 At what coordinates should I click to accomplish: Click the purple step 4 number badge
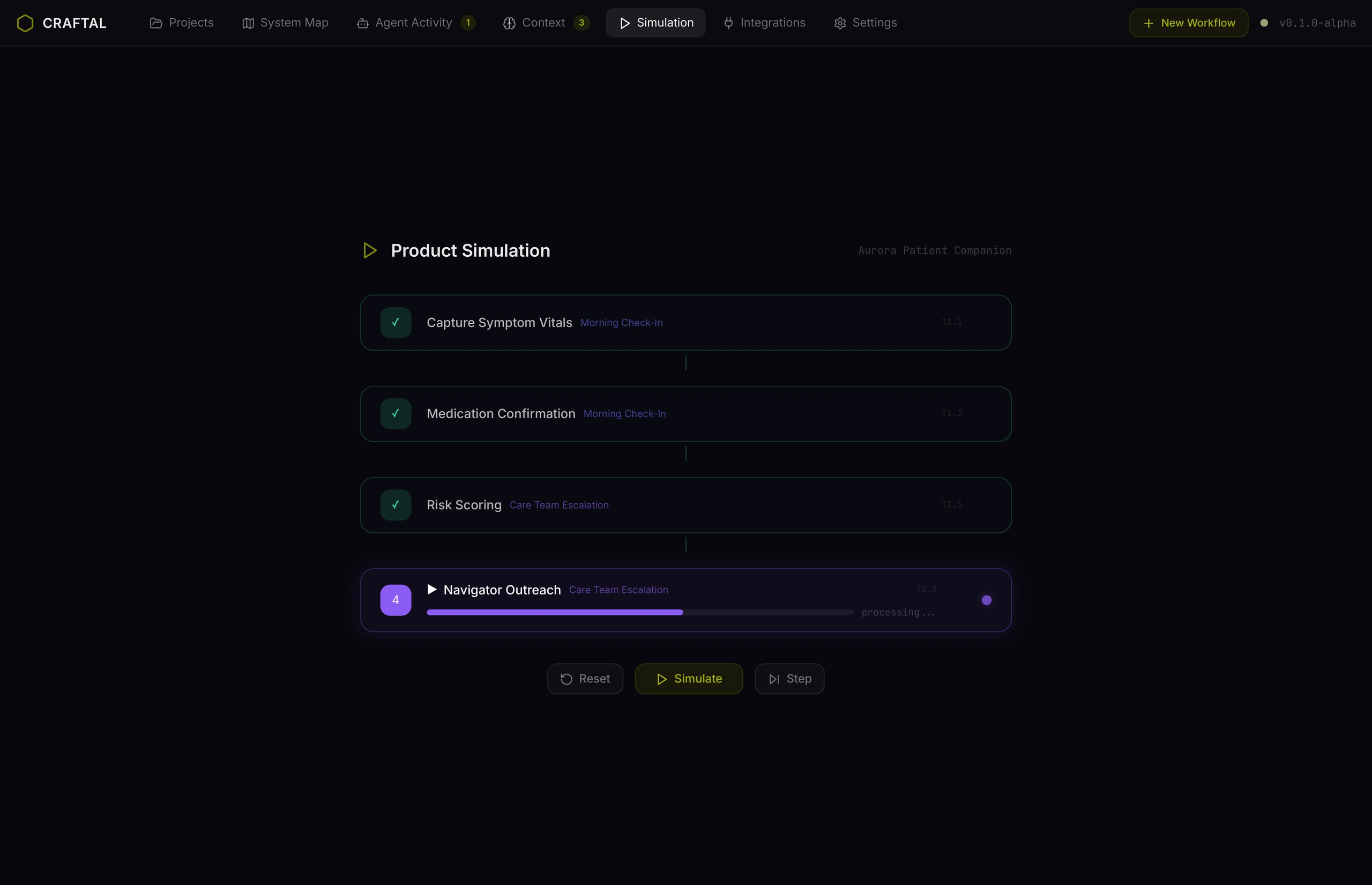point(396,600)
